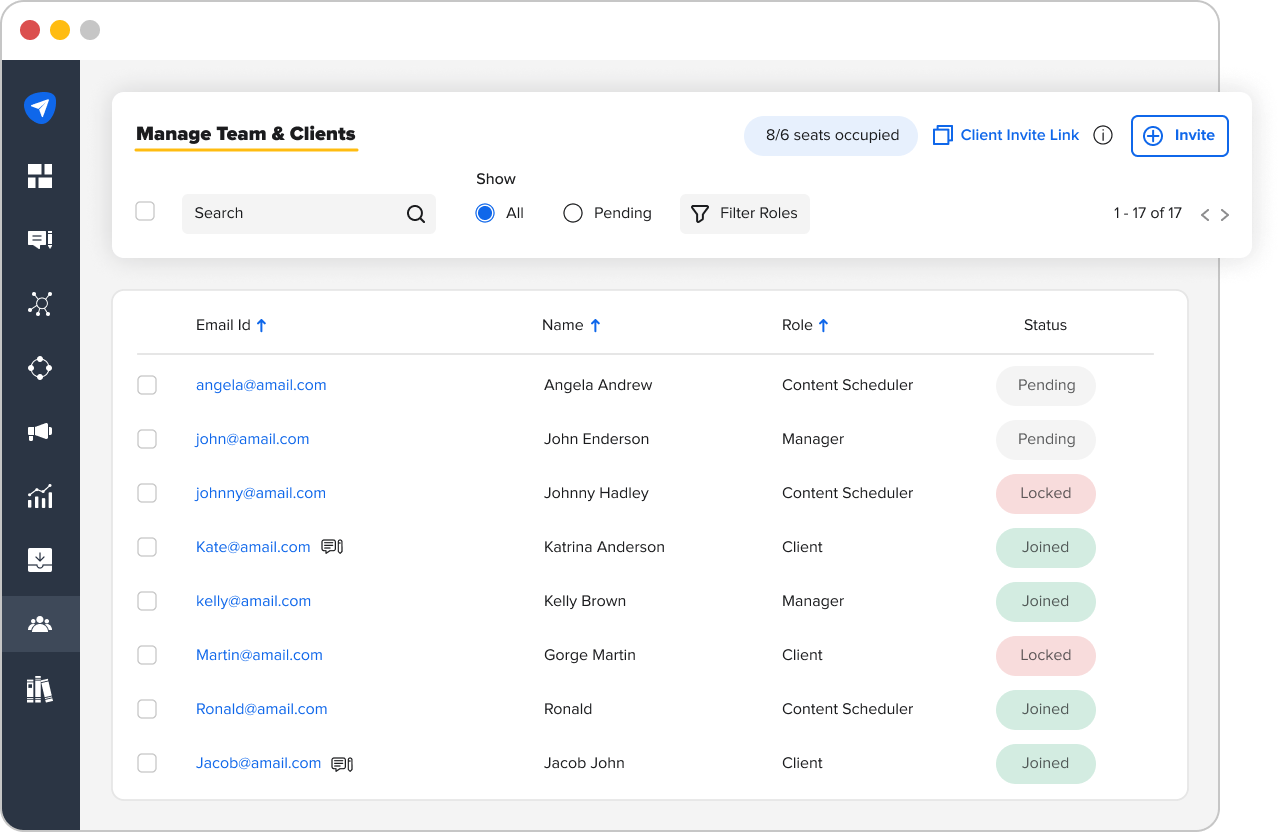Image resolution: width=1282 pixels, height=832 pixels.
Task: Sort the table by the Role column
Action: [805, 324]
